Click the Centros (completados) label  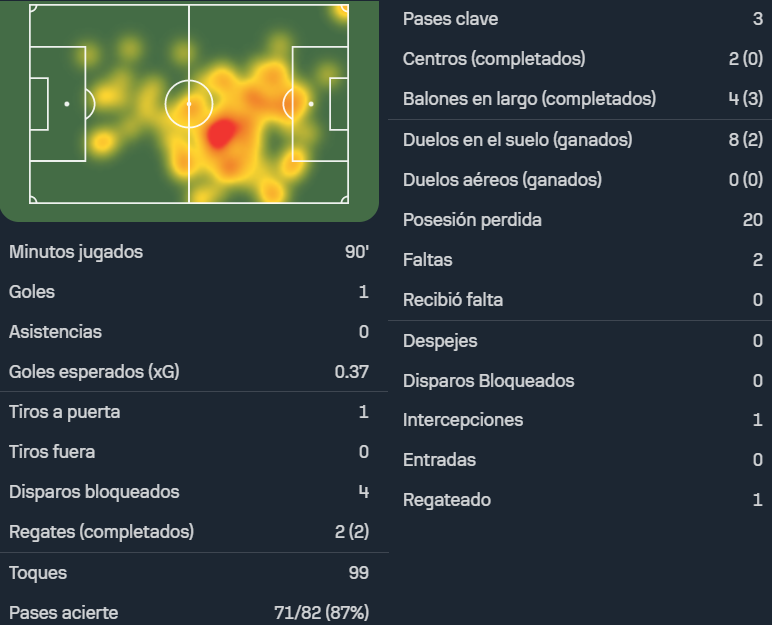(x=494, y=59)
